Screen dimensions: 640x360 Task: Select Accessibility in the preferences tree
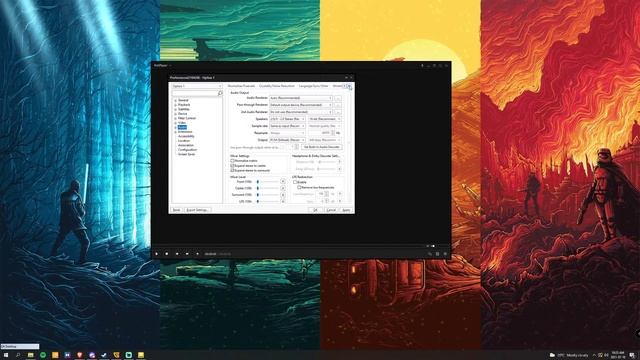(x=186, y=136)
